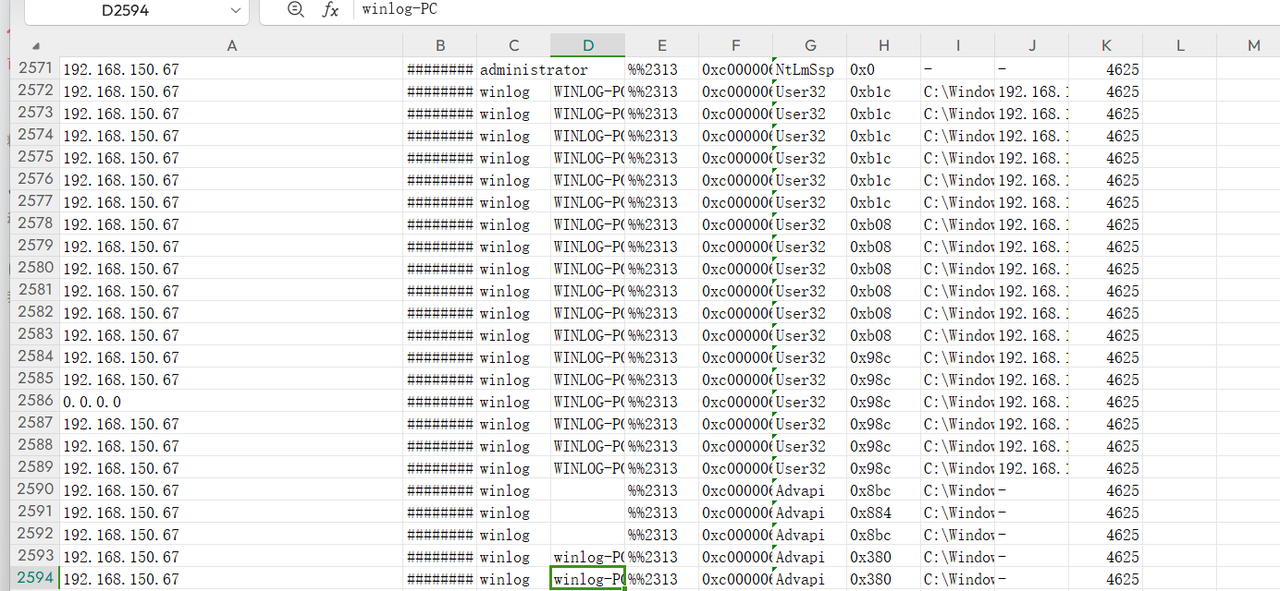1280x591 pixels.
Task: Select column B header
Action: pyautogui.click(x=440, y=46)
